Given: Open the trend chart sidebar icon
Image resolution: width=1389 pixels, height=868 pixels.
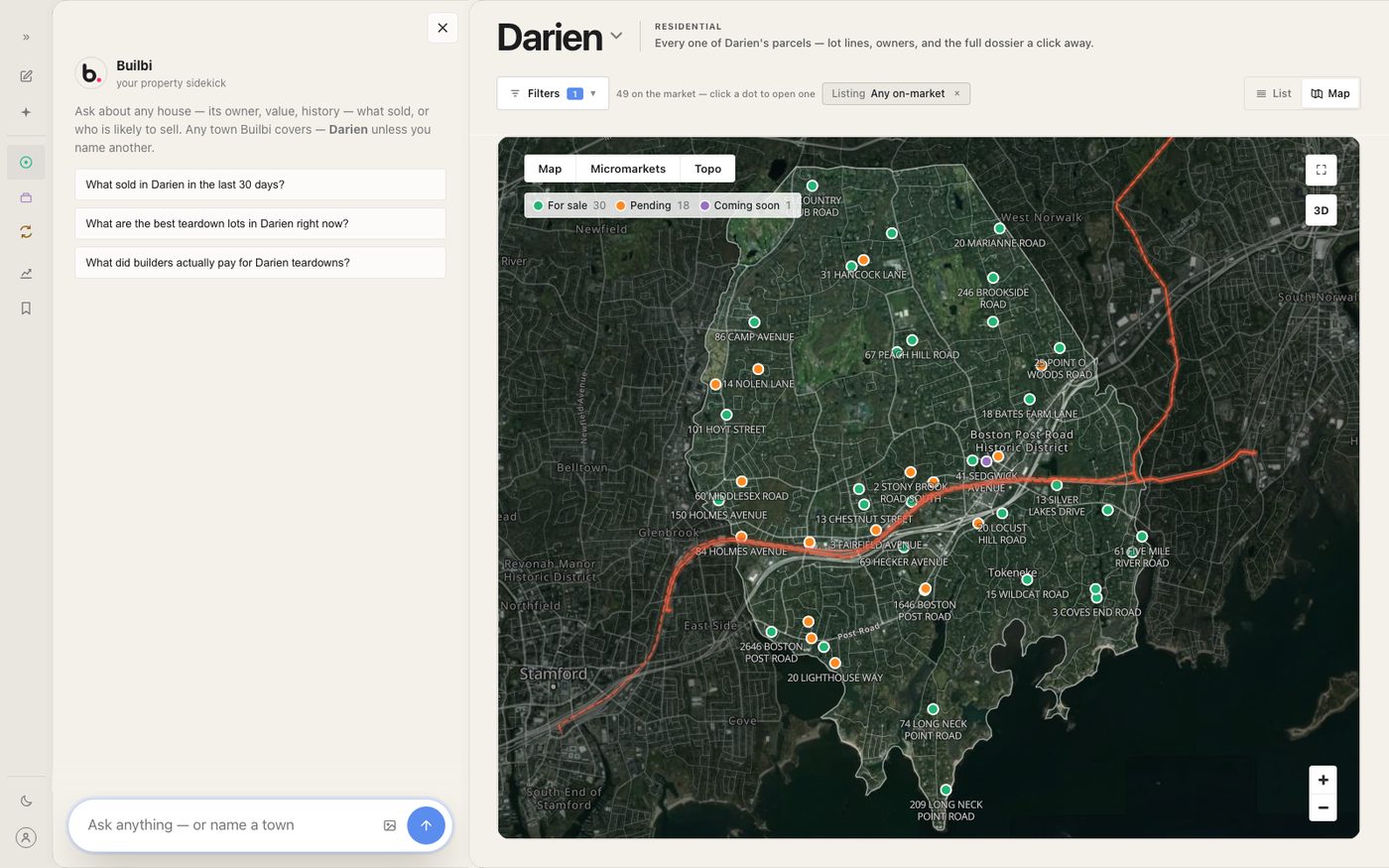Looking at the screenshot, I should (26, 274).
